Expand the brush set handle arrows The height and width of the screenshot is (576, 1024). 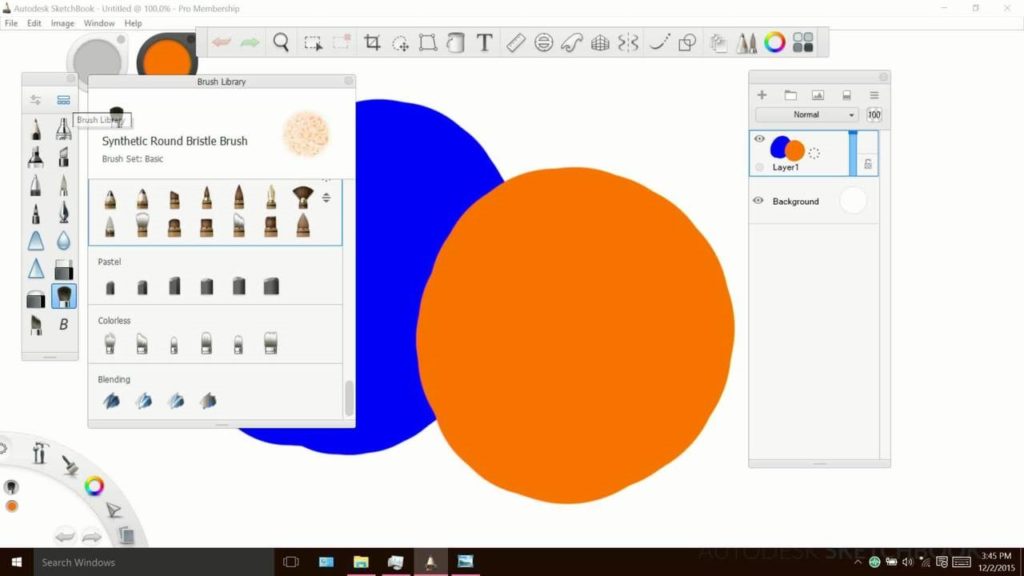[326, 197]
